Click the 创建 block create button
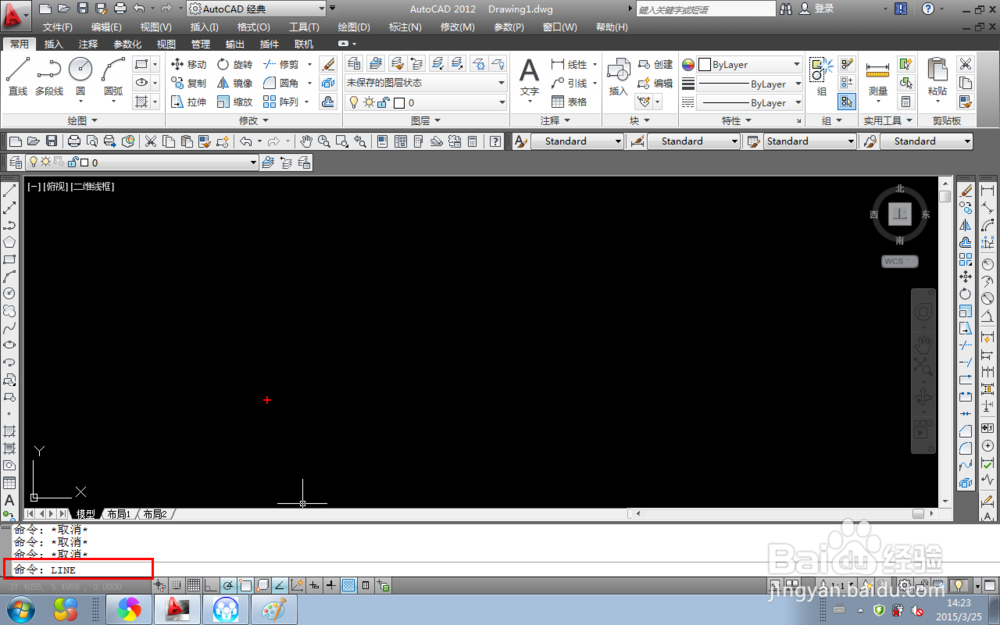 655,64
